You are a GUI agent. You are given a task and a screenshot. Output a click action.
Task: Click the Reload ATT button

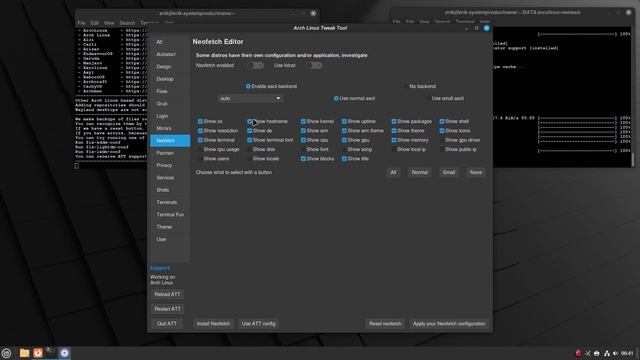167,294
